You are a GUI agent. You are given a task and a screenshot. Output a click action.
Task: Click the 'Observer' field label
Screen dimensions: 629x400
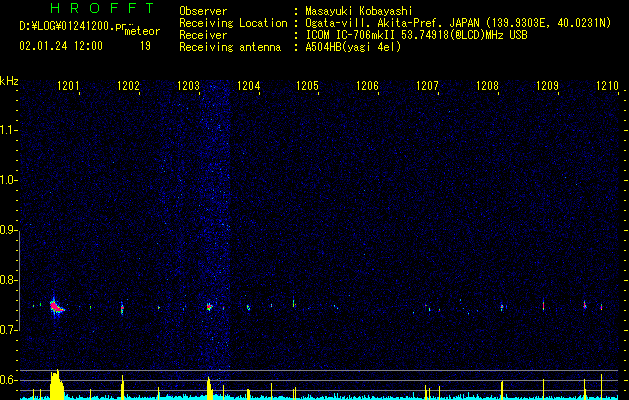203,11
